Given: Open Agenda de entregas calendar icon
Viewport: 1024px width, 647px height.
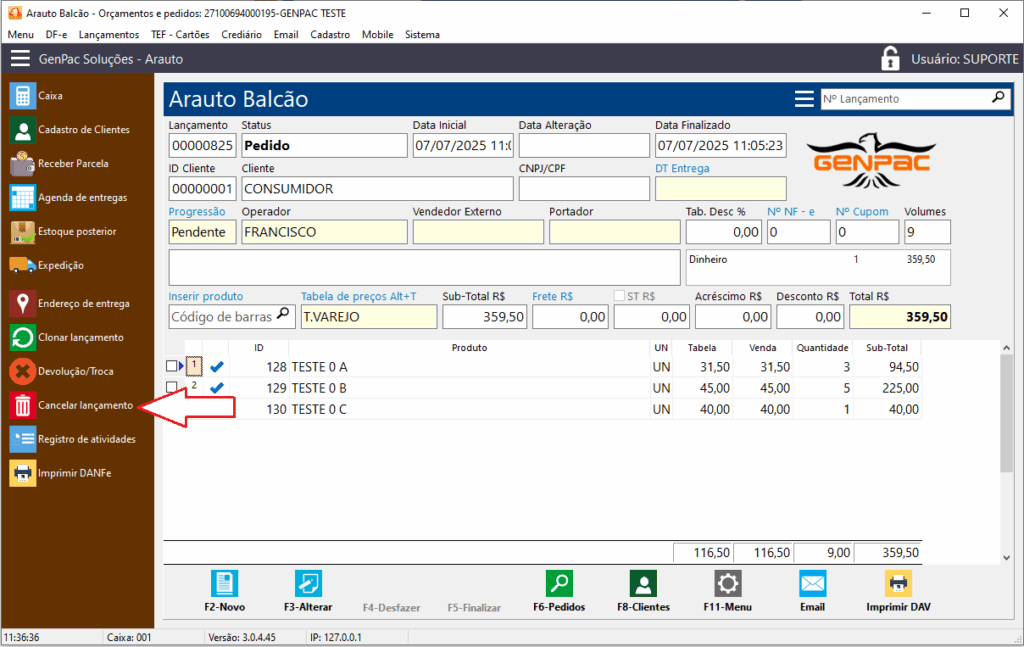Looking at the screenshot, I should pos(22,198).
